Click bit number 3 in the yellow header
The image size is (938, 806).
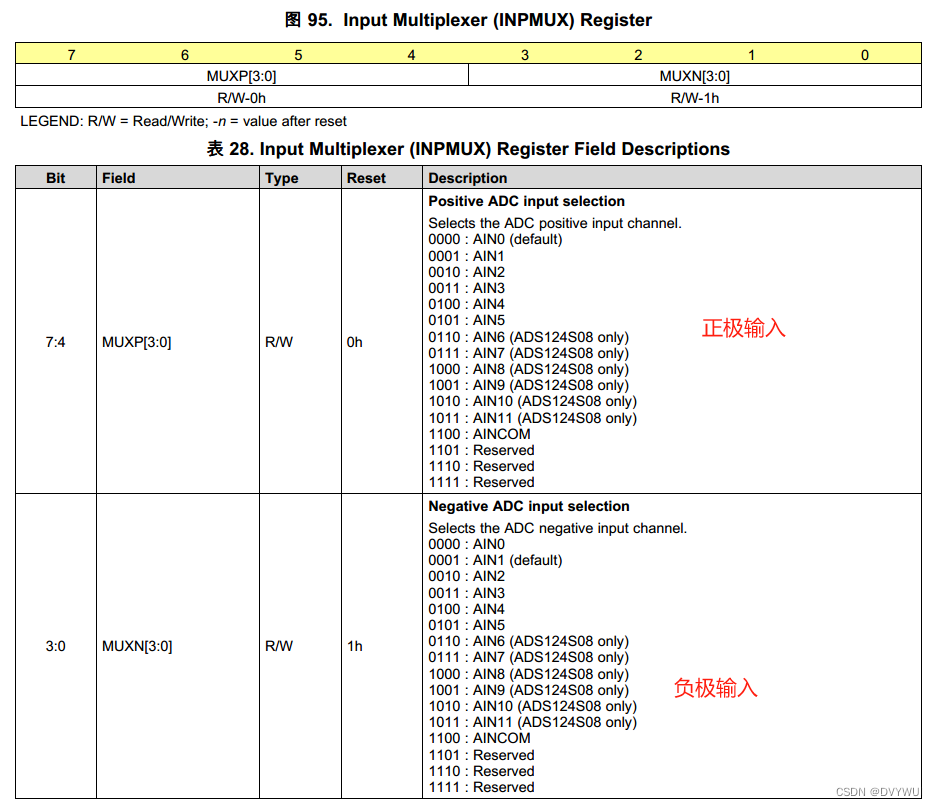[525, 55]
